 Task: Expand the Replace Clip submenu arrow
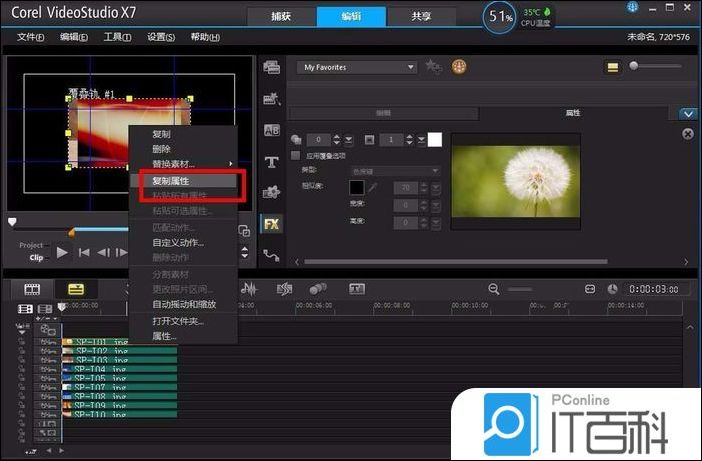231,164
